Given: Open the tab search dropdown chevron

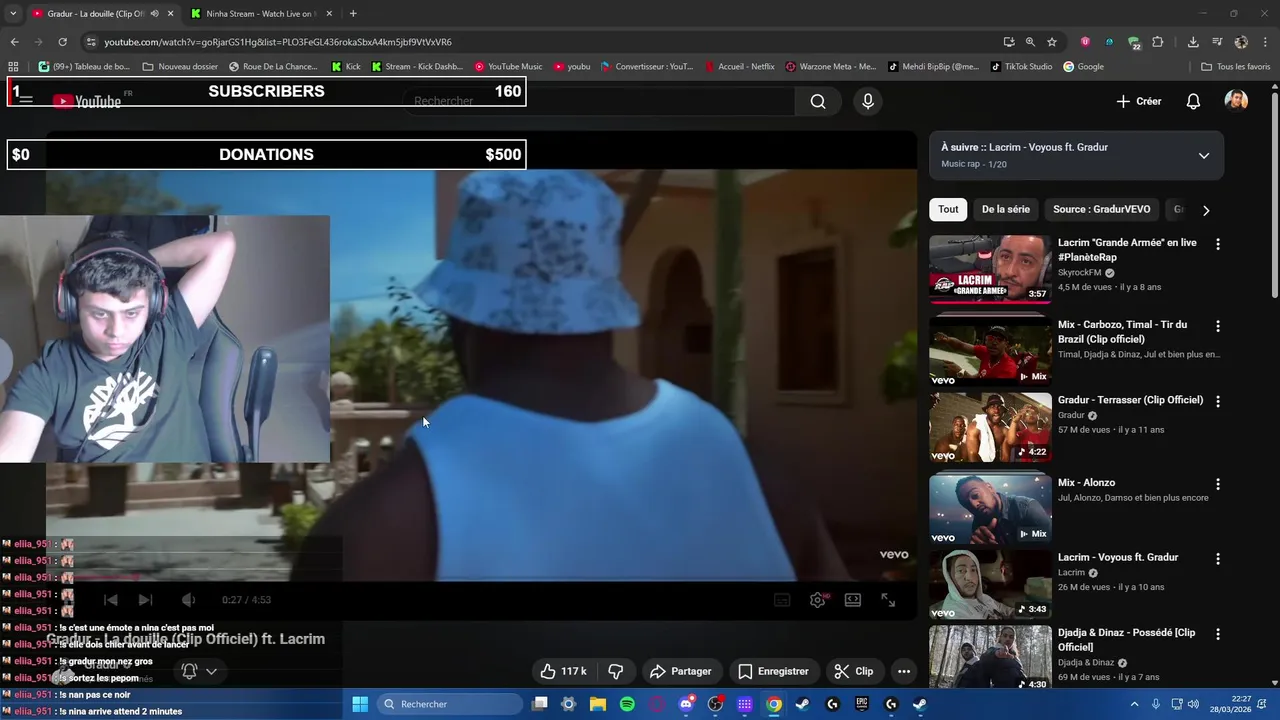Looking at the screenshot, I should click(x=13, y=14).
